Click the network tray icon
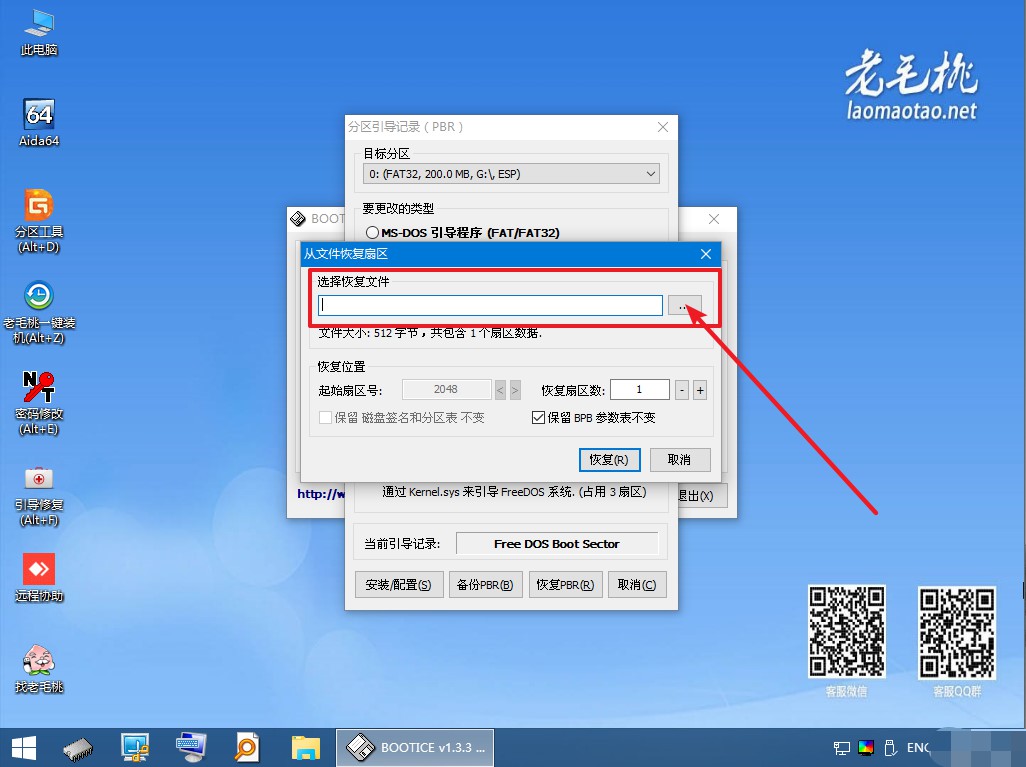The width and height of the screenshot is (1026, 767). pos(841,747)
